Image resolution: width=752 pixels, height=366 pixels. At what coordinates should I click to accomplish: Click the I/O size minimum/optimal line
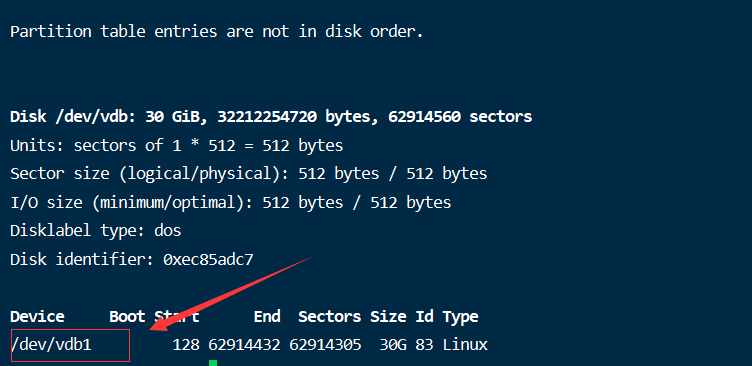pyautogui.click(x=231, y=202)
